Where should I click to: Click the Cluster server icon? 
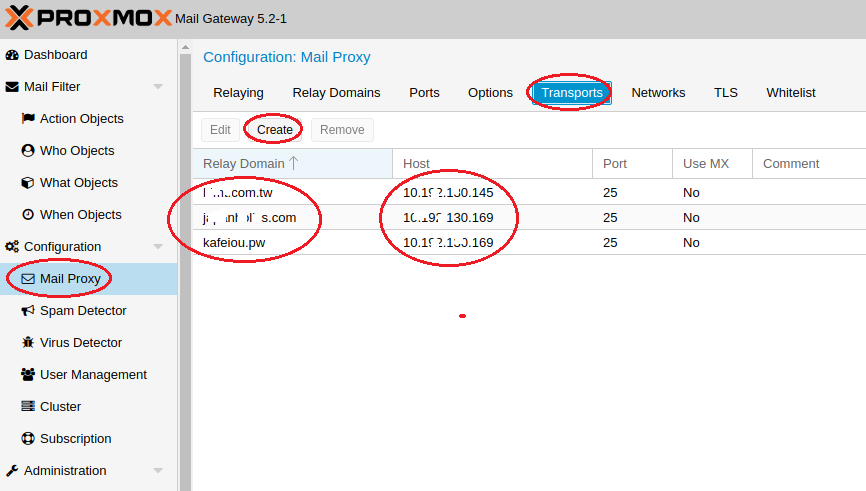[28, 406]
